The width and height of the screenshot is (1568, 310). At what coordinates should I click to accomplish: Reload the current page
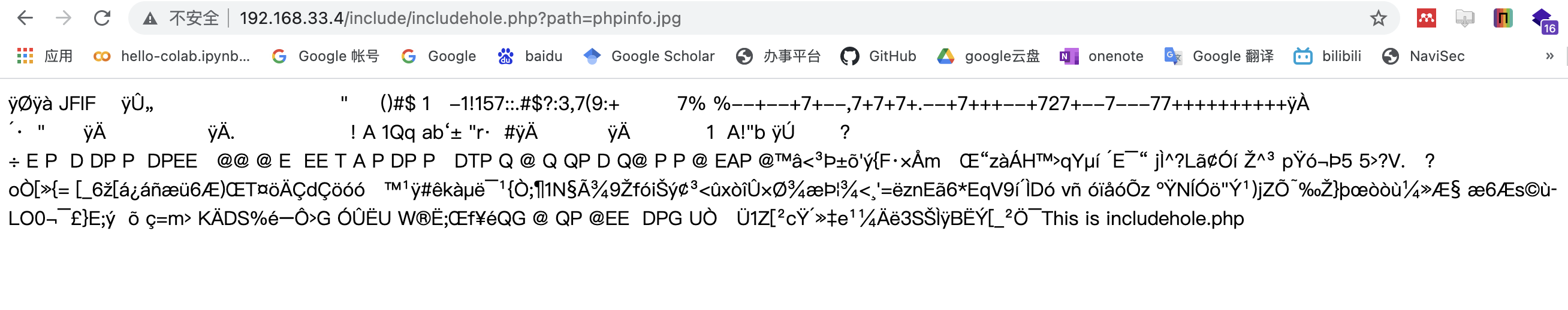coord(102,18)
